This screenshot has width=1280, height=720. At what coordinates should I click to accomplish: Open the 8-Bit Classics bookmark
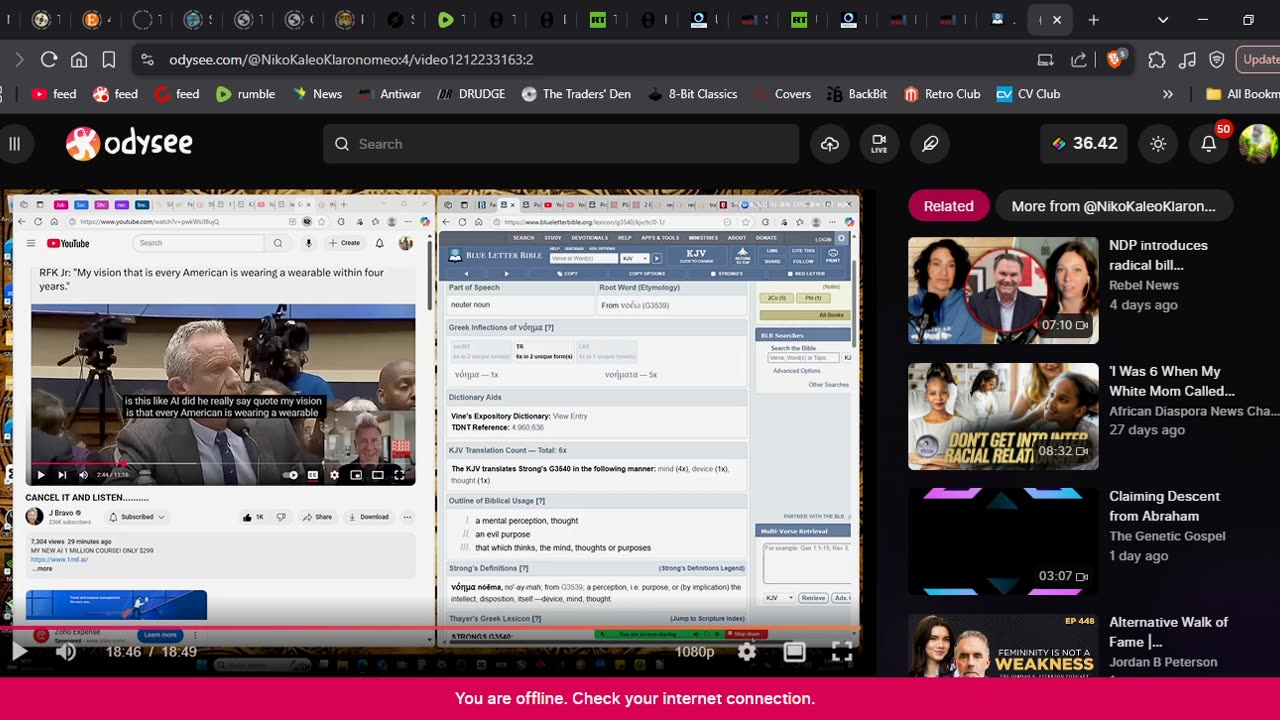[692, 94]
